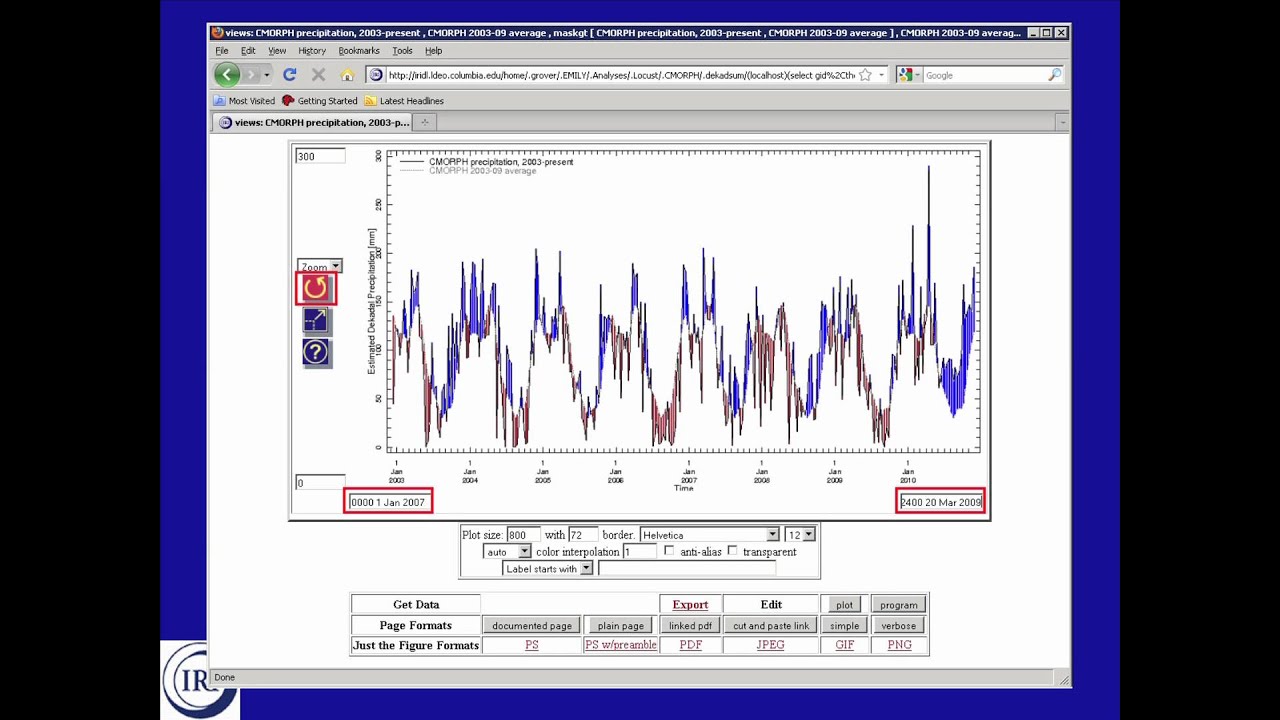
Task: Click the forward navigation arrow
Action: click(x=252, y=75)
